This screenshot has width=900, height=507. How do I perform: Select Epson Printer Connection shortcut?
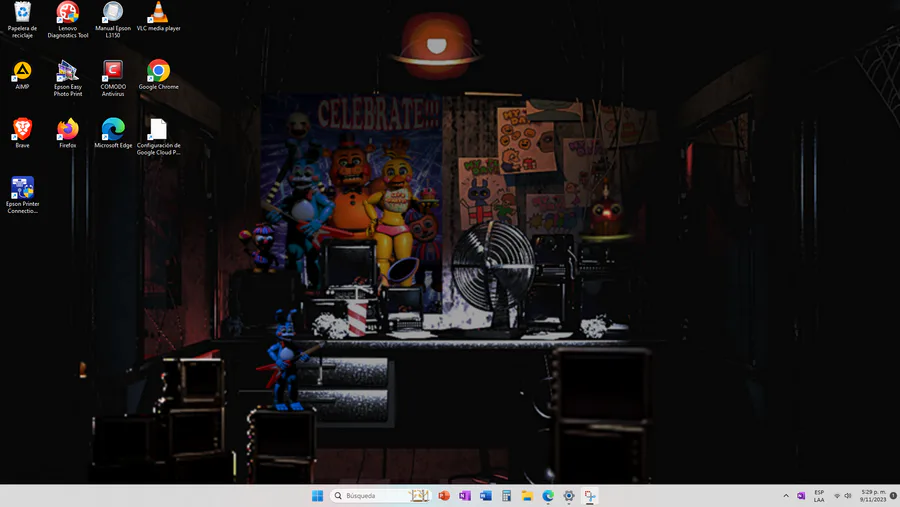[x=22, y=195]
